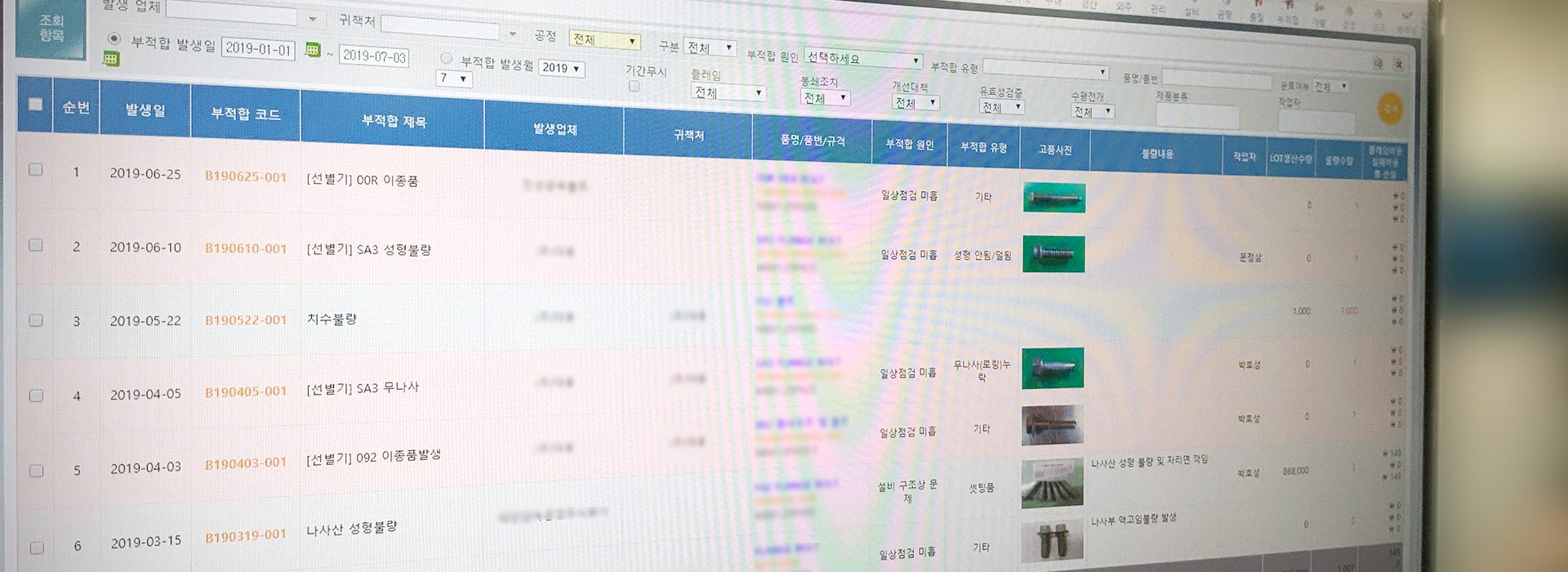
Task: Click the 품명/품번 text input field
Action: point(1216,78)
